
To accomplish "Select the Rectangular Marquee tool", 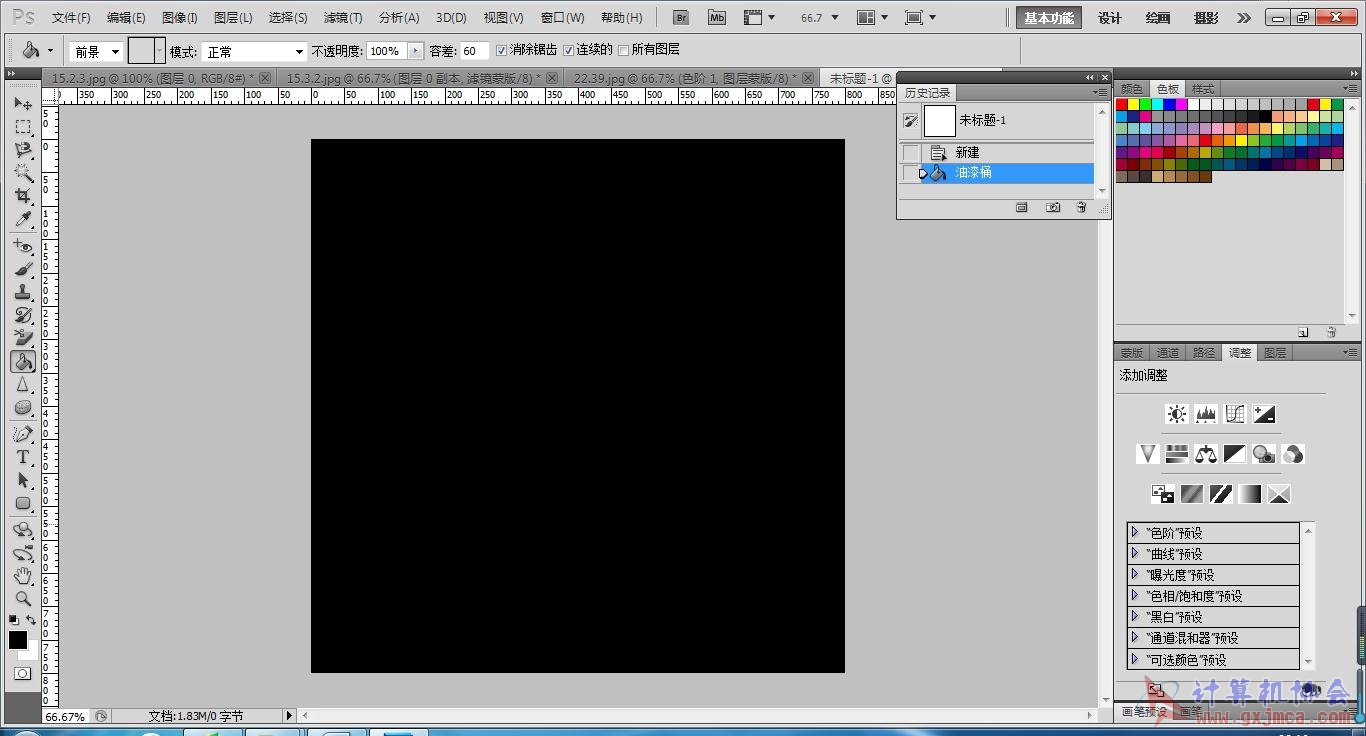I will tap(23, 127).
